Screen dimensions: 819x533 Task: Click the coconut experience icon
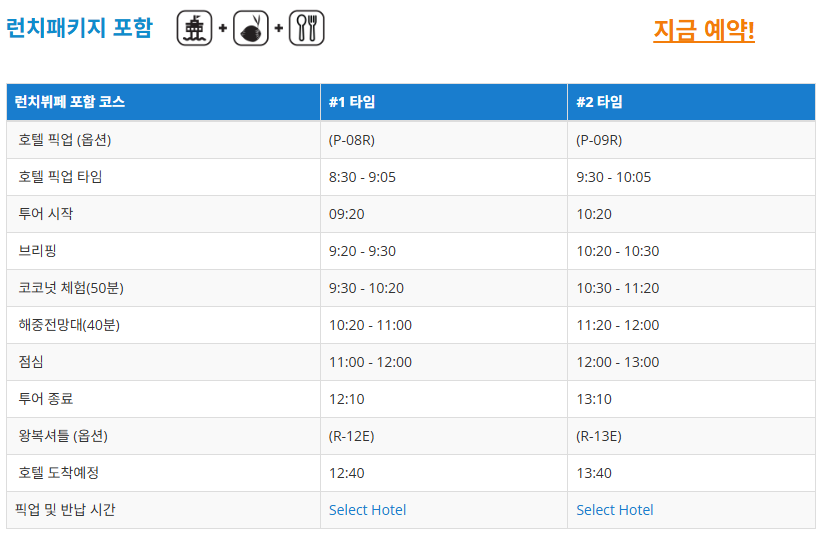click(251, 28)
